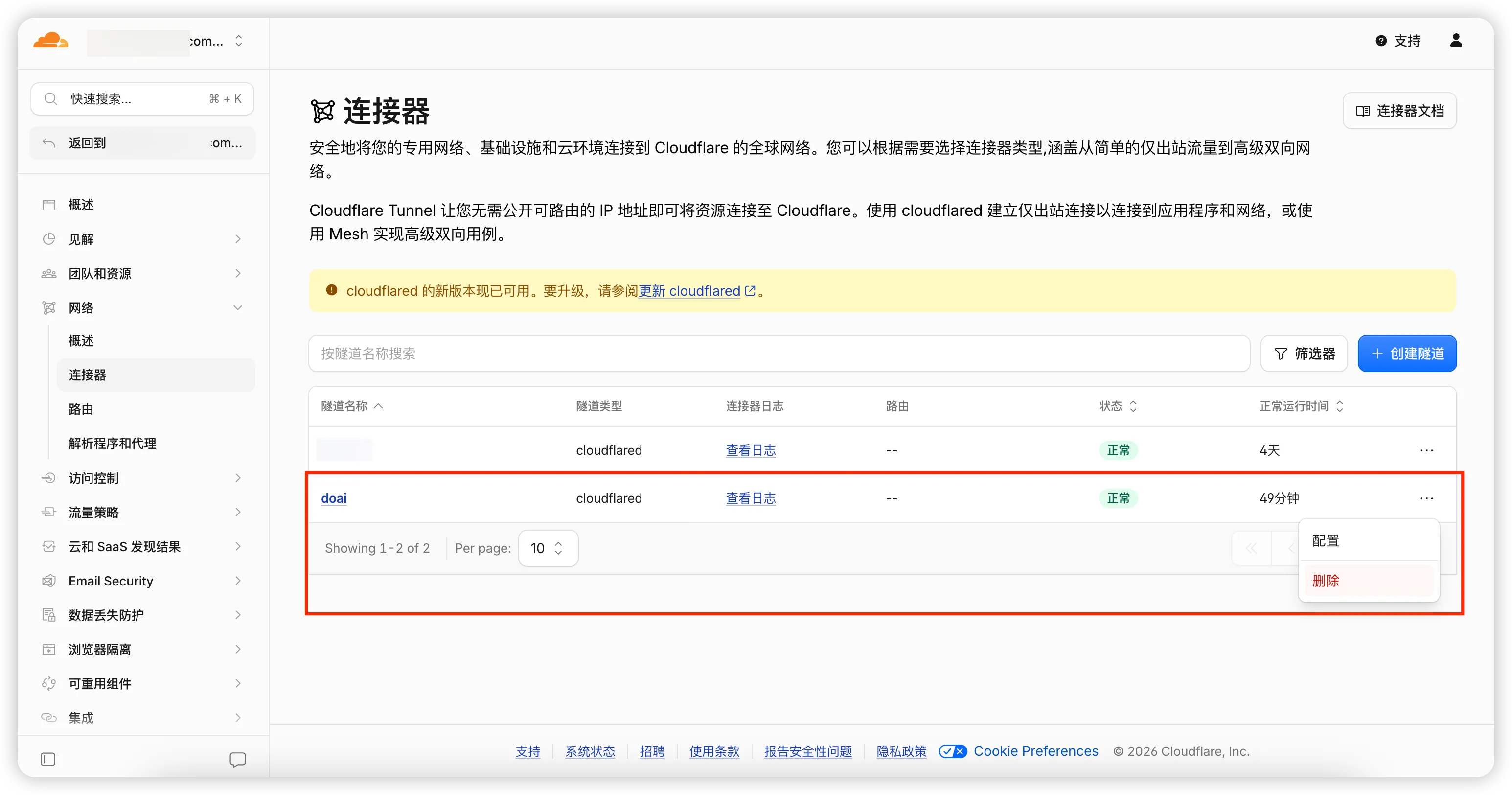Click the 云和 SaaS 发现结果 icon
This screenshot has height=795, width=1512.
49,547
